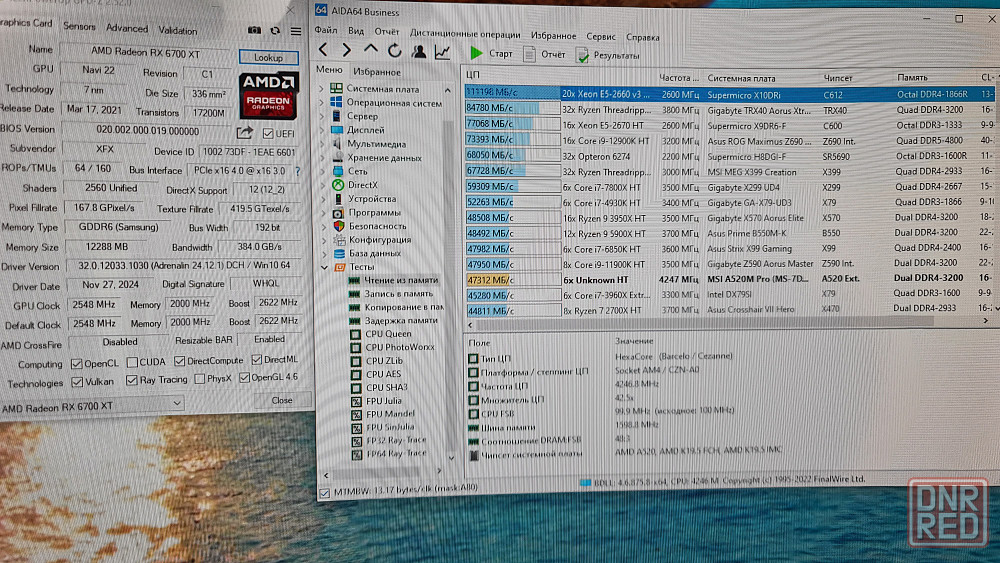
Task: Open the GPU-Z hamburger menu
Action: pos(296,31)
